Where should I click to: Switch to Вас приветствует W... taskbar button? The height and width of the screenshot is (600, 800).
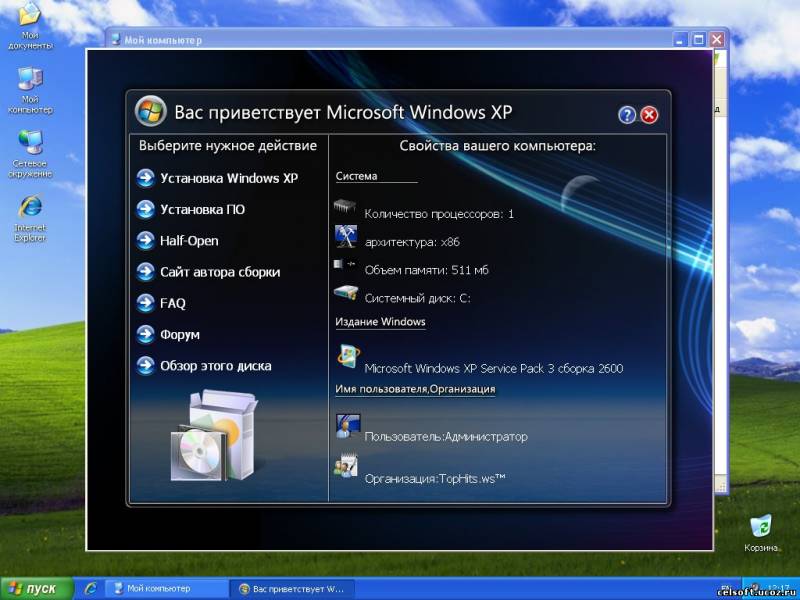[291, 589]
